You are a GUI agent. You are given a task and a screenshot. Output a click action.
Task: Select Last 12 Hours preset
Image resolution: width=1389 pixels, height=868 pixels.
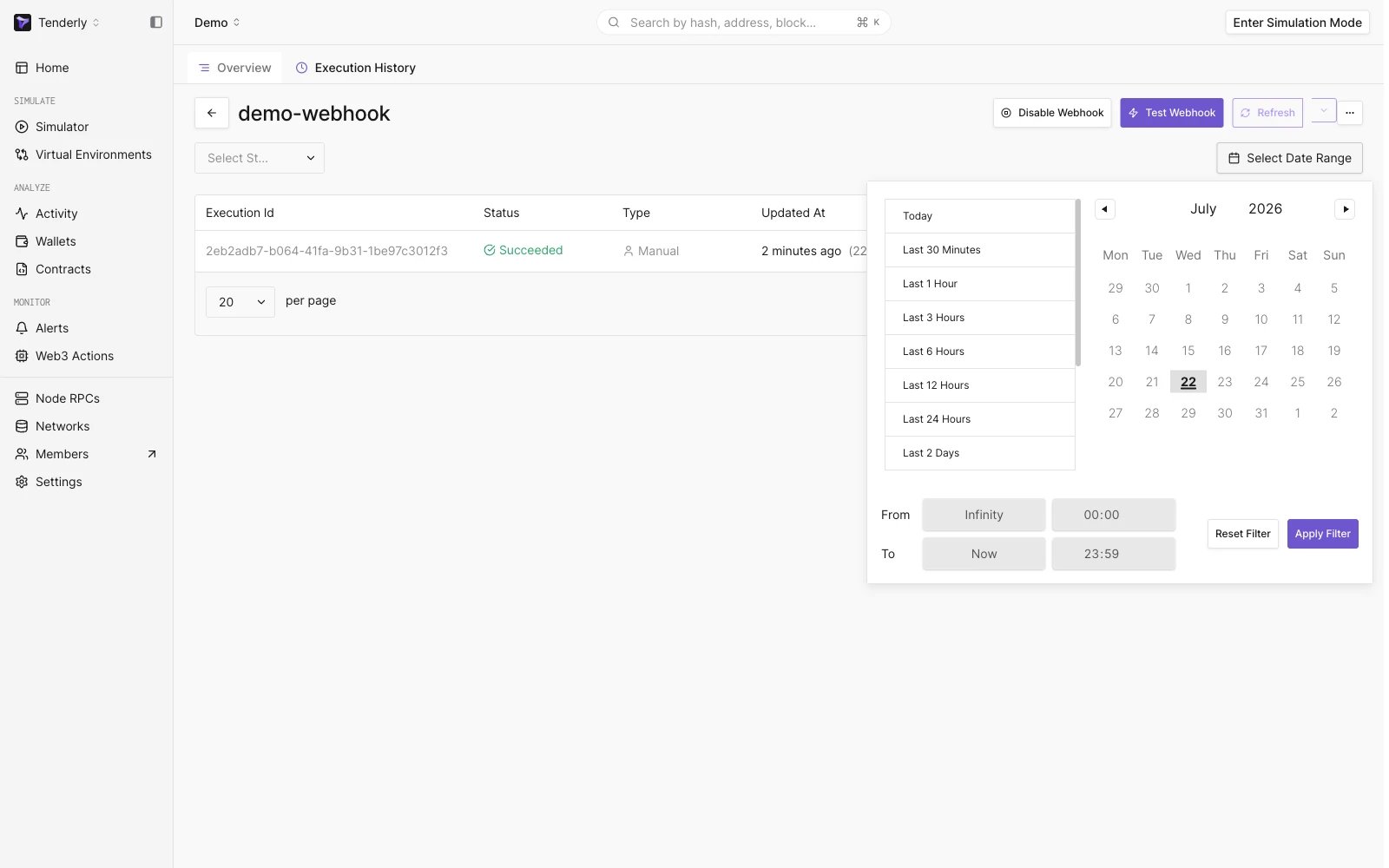pos(980,385)
